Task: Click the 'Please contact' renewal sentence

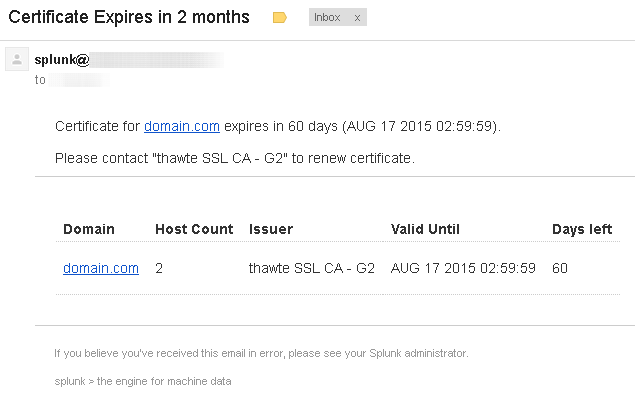Action: click(x=235, y=158)
